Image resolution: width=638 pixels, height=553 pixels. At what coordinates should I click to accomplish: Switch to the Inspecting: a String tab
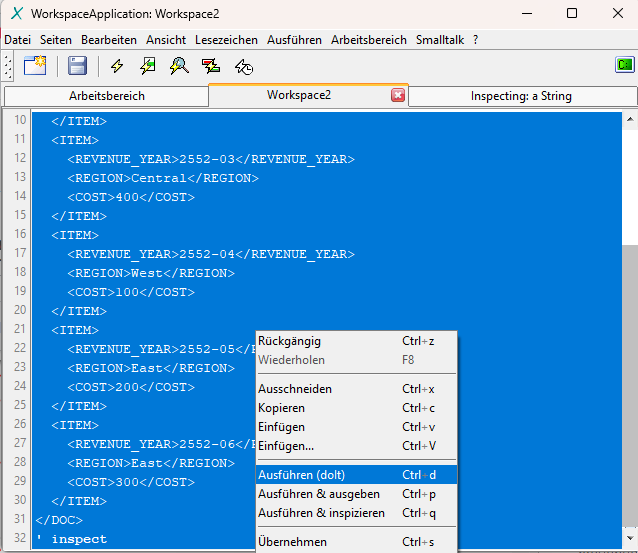click(521, 96)
